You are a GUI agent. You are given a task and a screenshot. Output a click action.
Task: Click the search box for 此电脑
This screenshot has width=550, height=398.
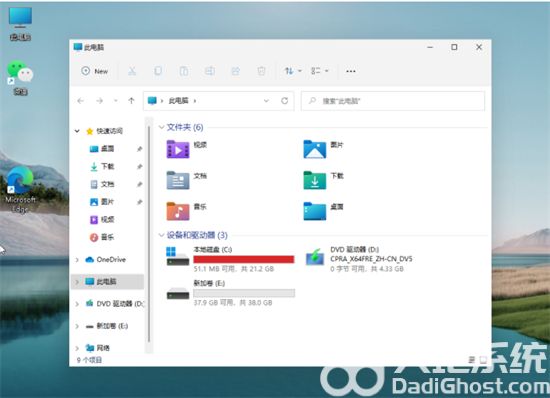[x=393, y=101]
